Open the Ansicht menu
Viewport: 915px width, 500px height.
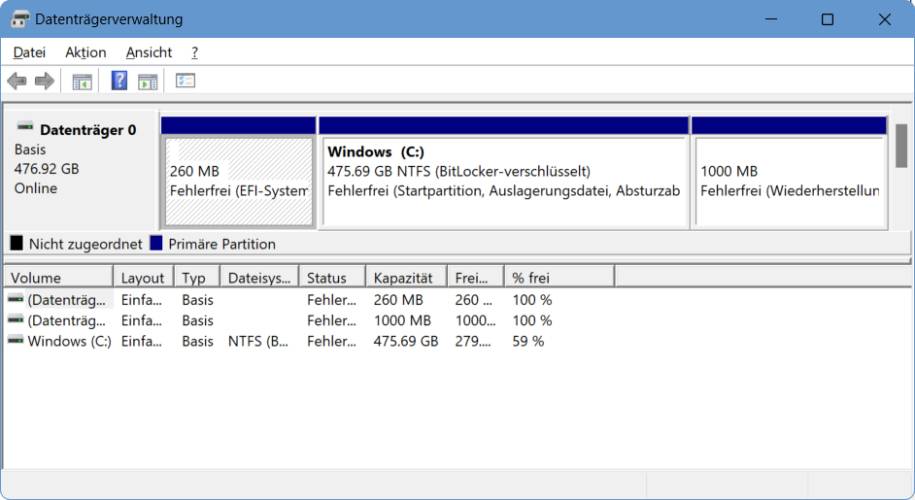tap(149, 52)
